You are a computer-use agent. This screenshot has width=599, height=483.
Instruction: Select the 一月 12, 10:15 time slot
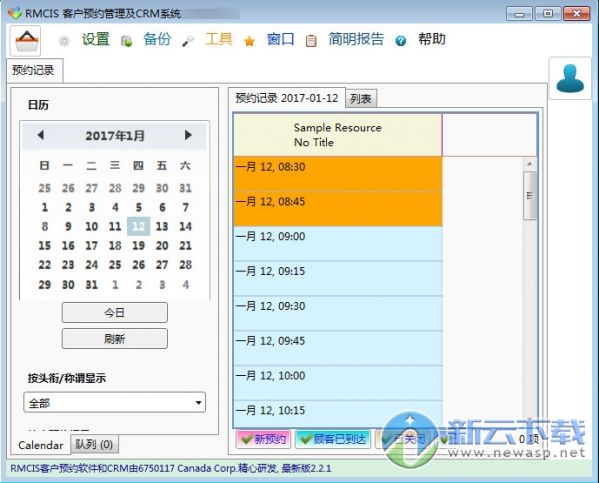(338, 414)
